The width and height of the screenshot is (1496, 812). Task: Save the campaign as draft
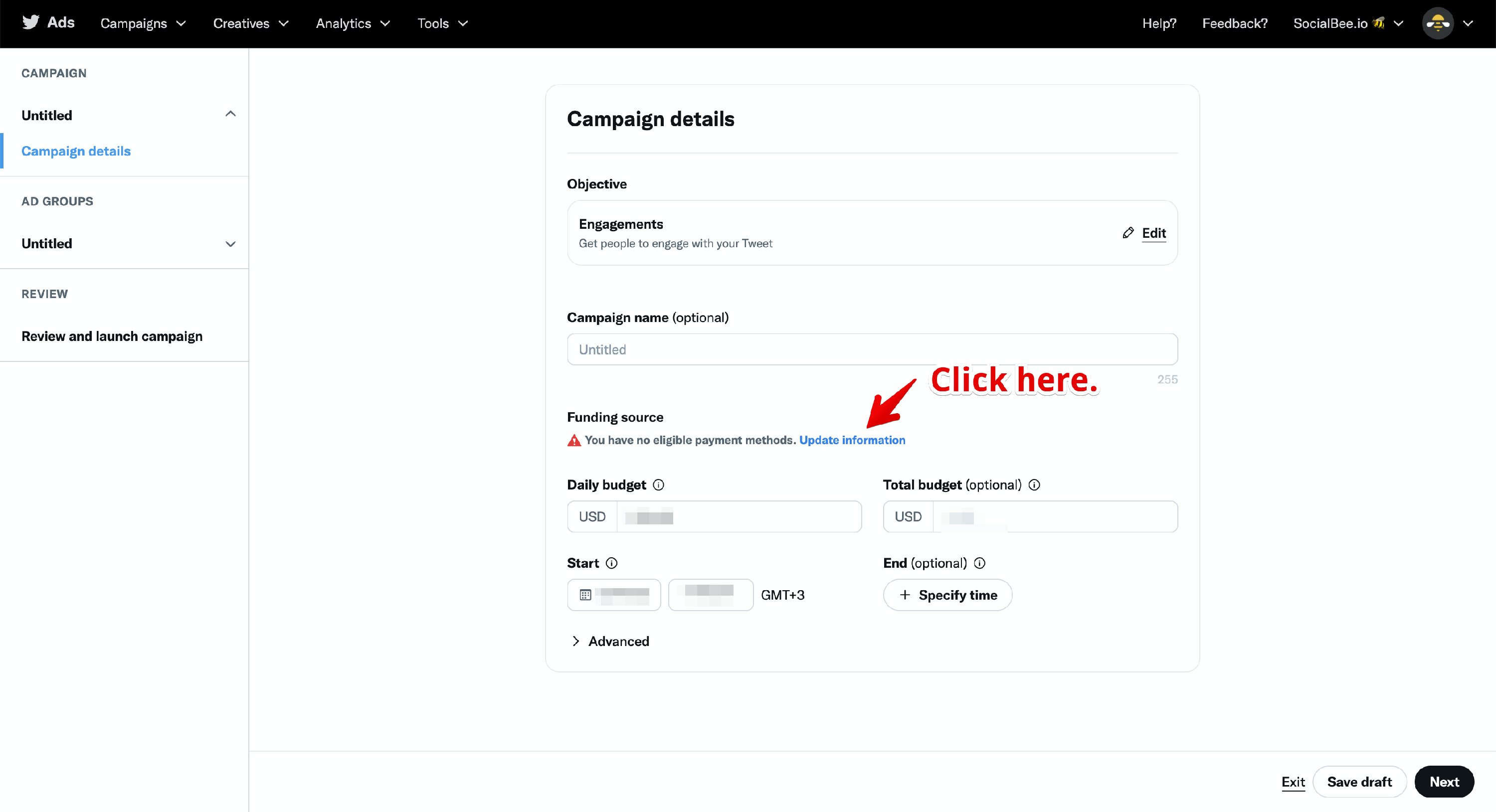[x=1359, y=782]
